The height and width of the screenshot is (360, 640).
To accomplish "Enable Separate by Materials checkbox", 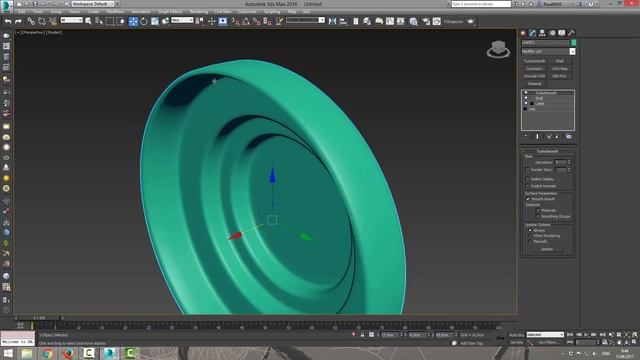I will click(538, 210).
